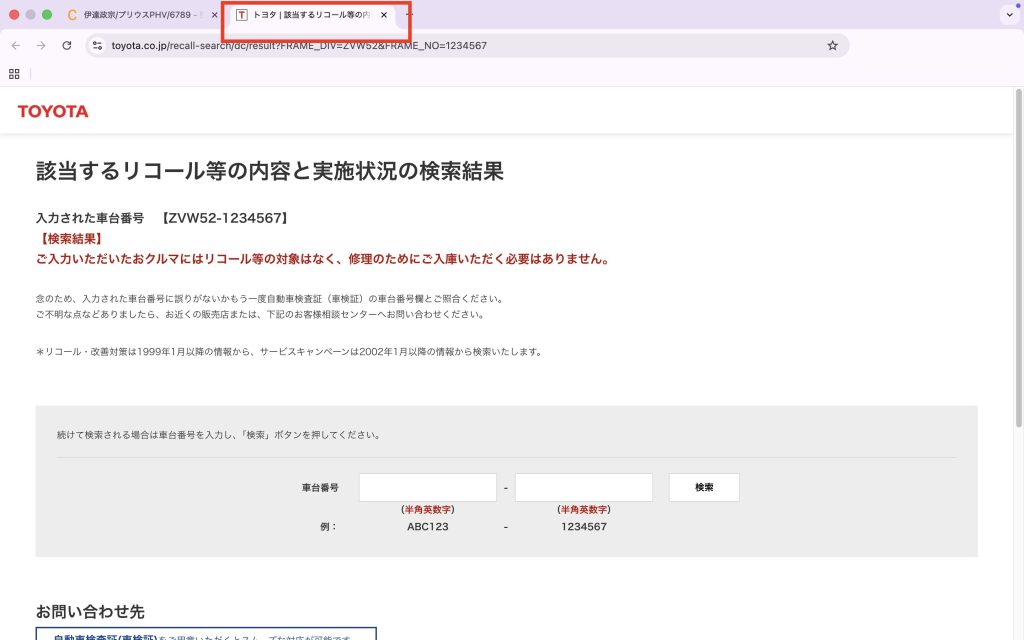Click the green macOS fullscreen window button
Image resolution: width=1024 pixels, height=640 pixels.
point(47,15)
